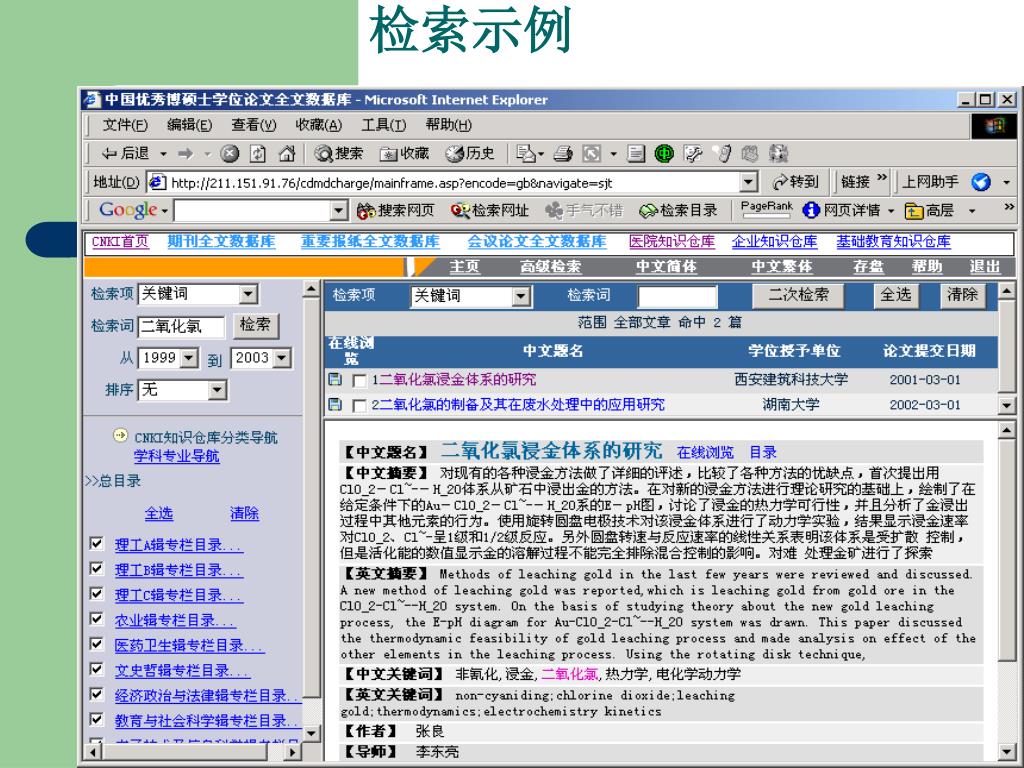Click the Google 检索目录 button
The width and height of the screenshot is (1024, 768).
pos(678,210)
